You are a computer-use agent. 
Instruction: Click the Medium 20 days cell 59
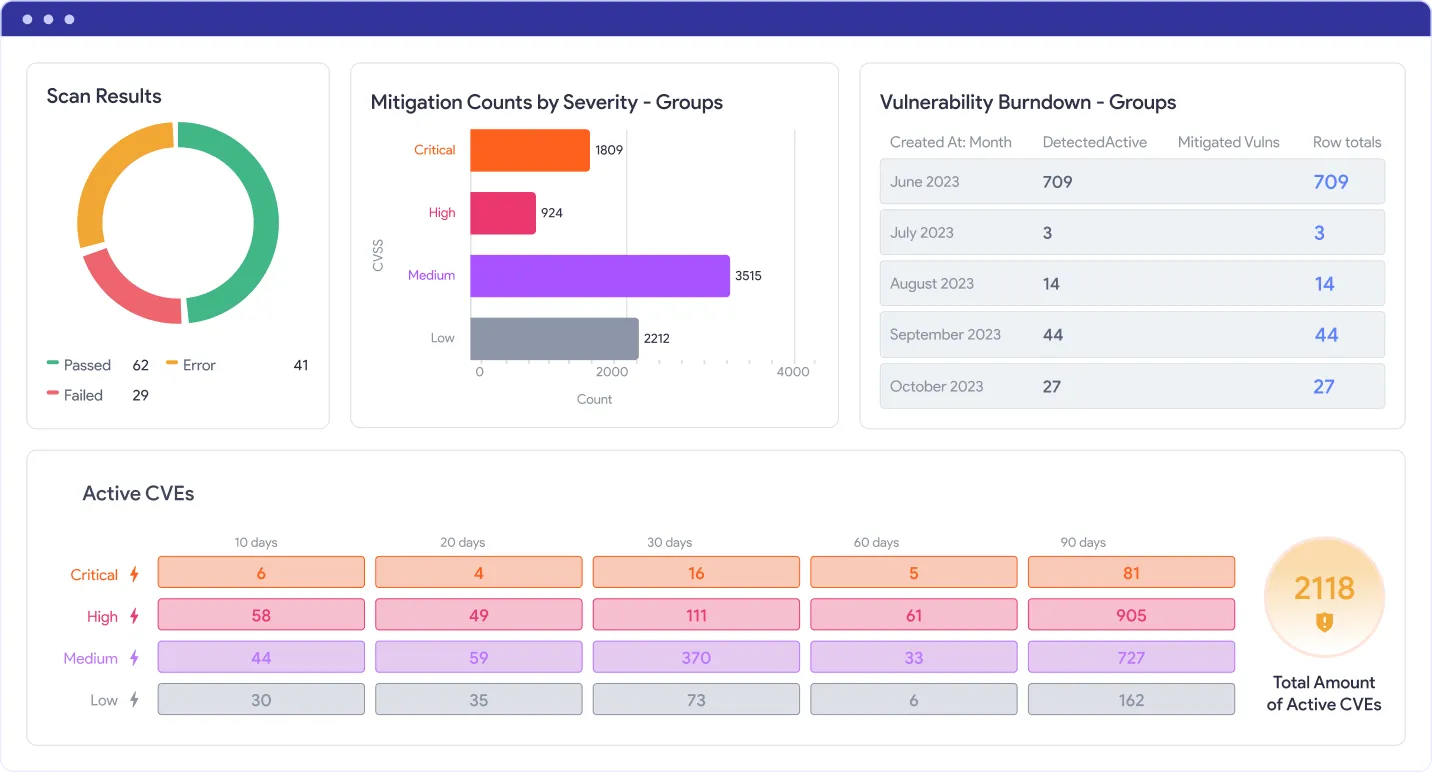pos(479,657)
